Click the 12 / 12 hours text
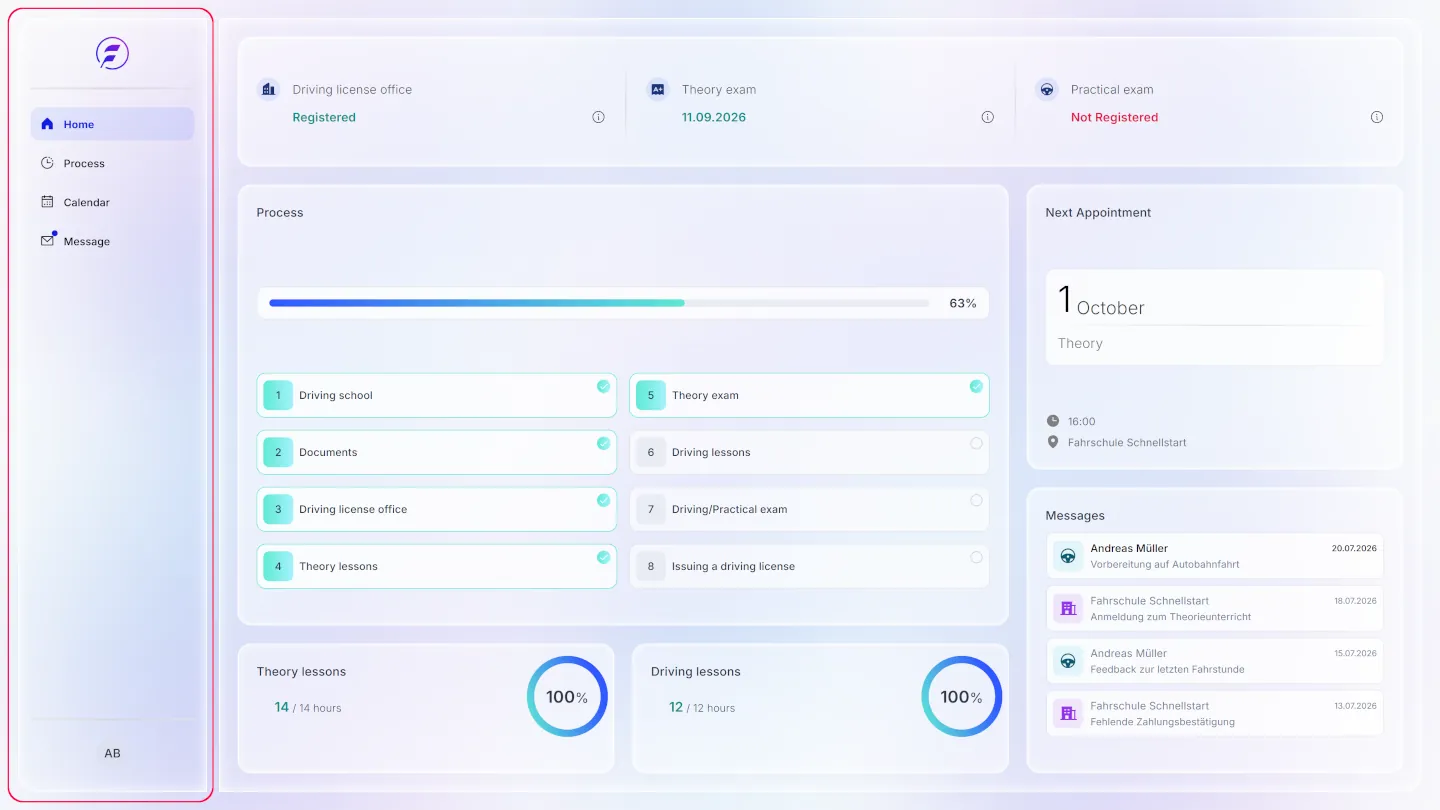Viewport: 1440px width, 810px height. (x=702, y=707)
